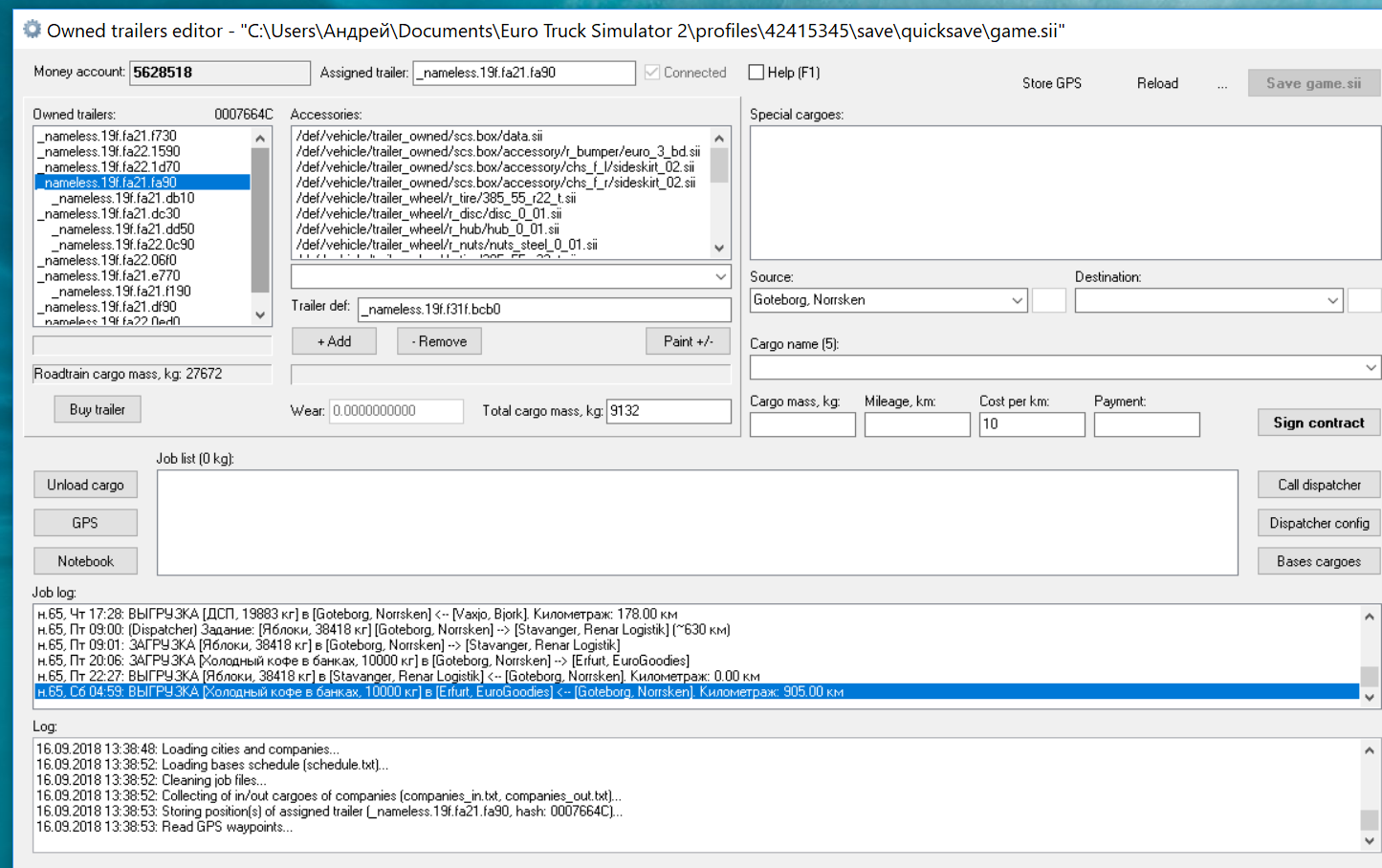Open the Cargo name dropdown
This screenshot has height=868, width=1382.
1370,367
